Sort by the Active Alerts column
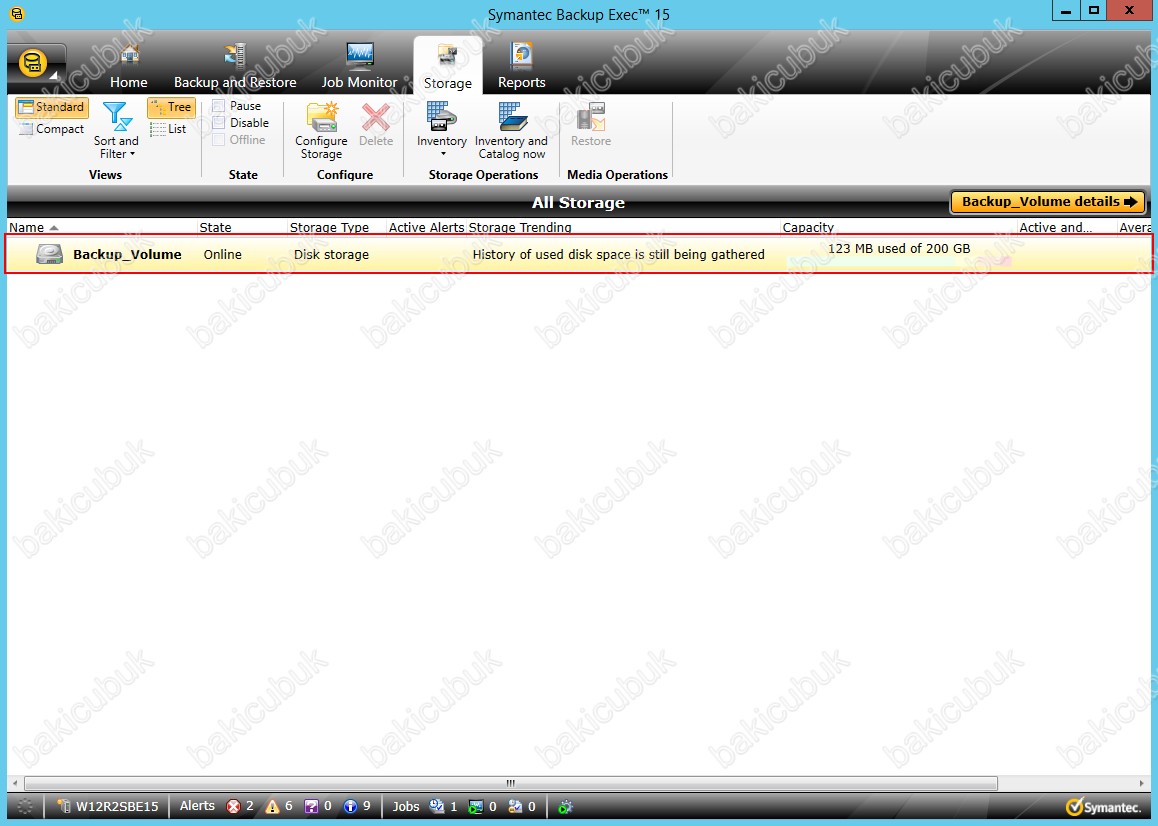The height and width of the screenshot is (826, 1158). point(427,228)
